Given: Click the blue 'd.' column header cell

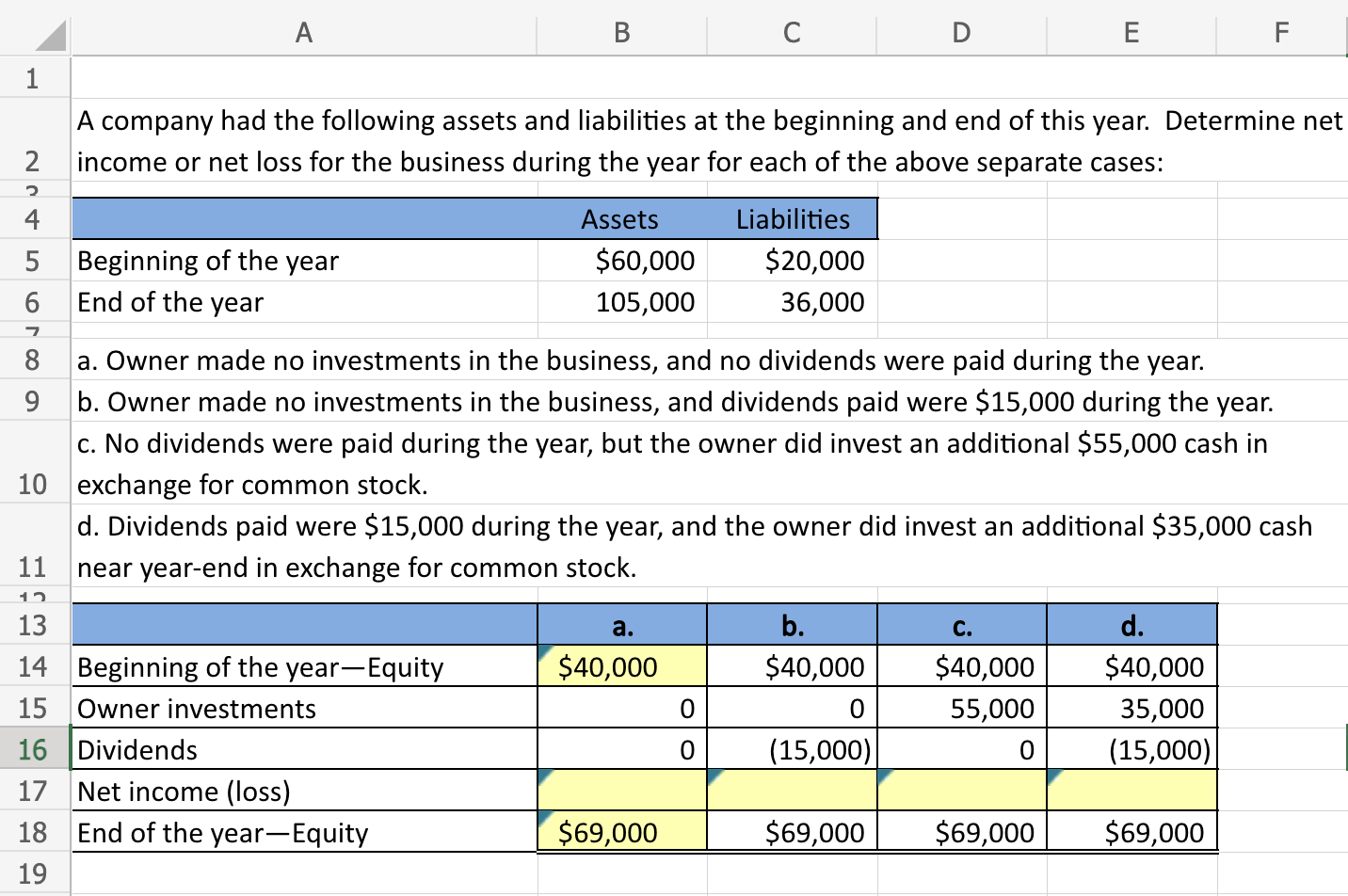Looking at the screenshot, I should (x=1131, y=623).
